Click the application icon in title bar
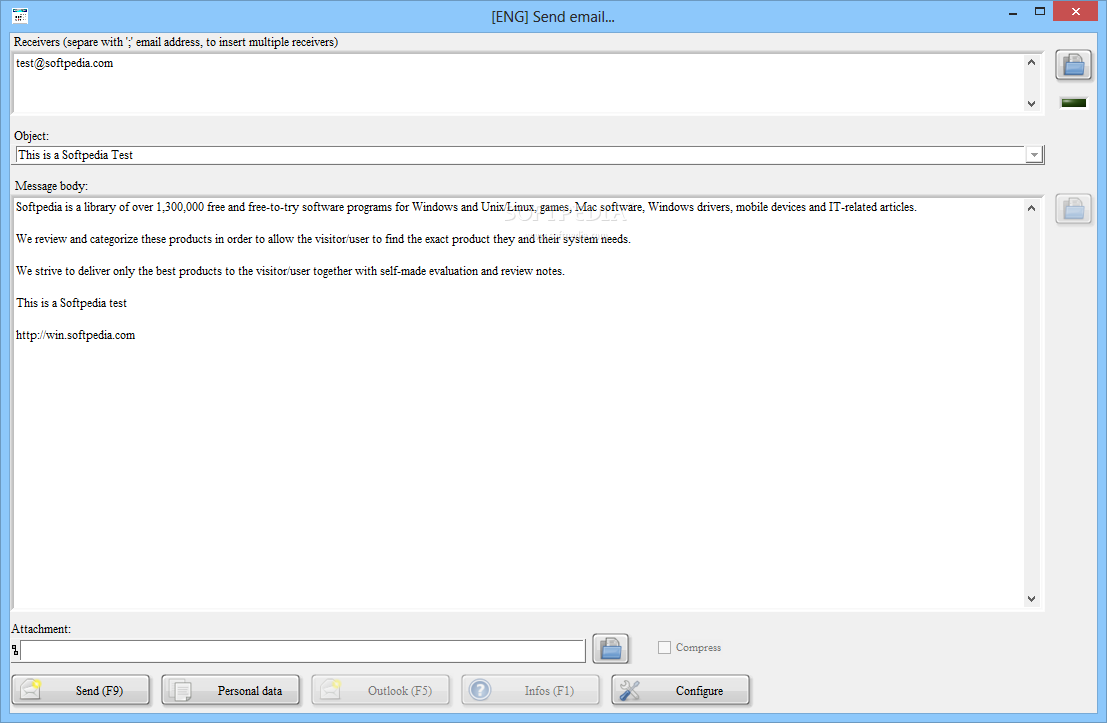This screenshot has height=723, width=1107. 20,15
